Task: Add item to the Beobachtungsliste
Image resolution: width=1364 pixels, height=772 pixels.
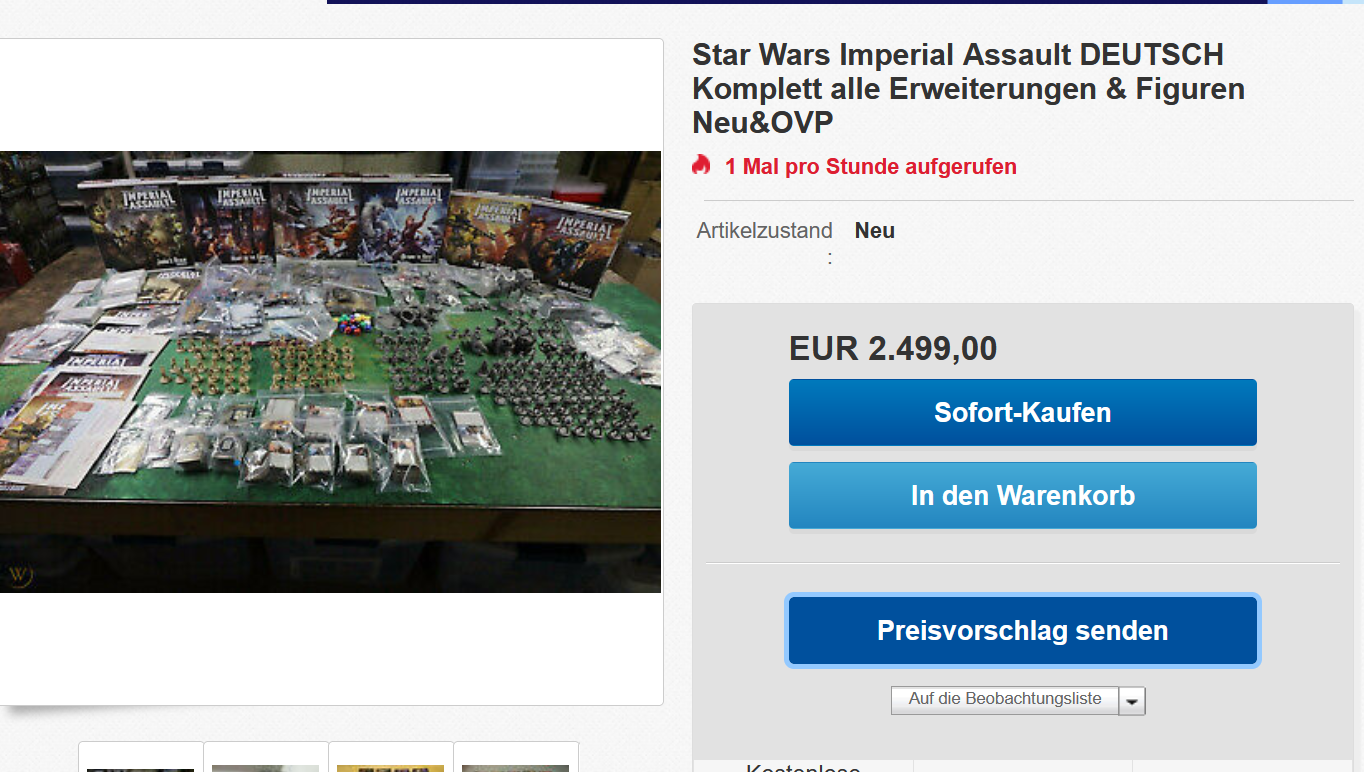Action: (x=1005, y=700)
